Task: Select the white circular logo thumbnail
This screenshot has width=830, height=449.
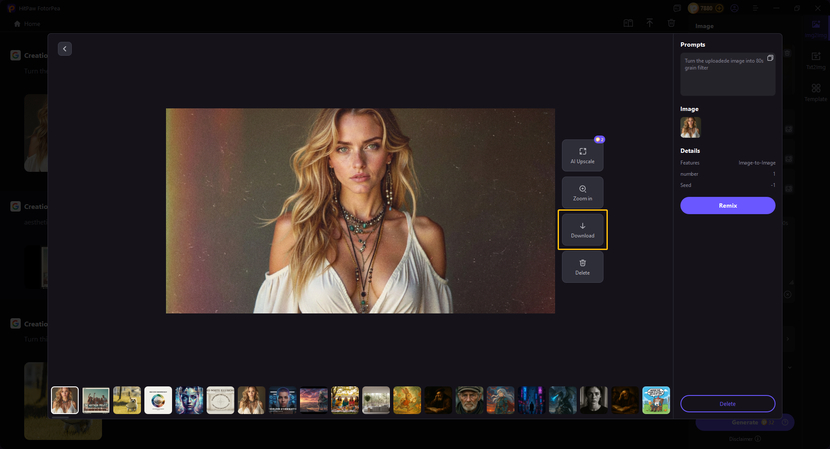Action: tap(158, 400)
